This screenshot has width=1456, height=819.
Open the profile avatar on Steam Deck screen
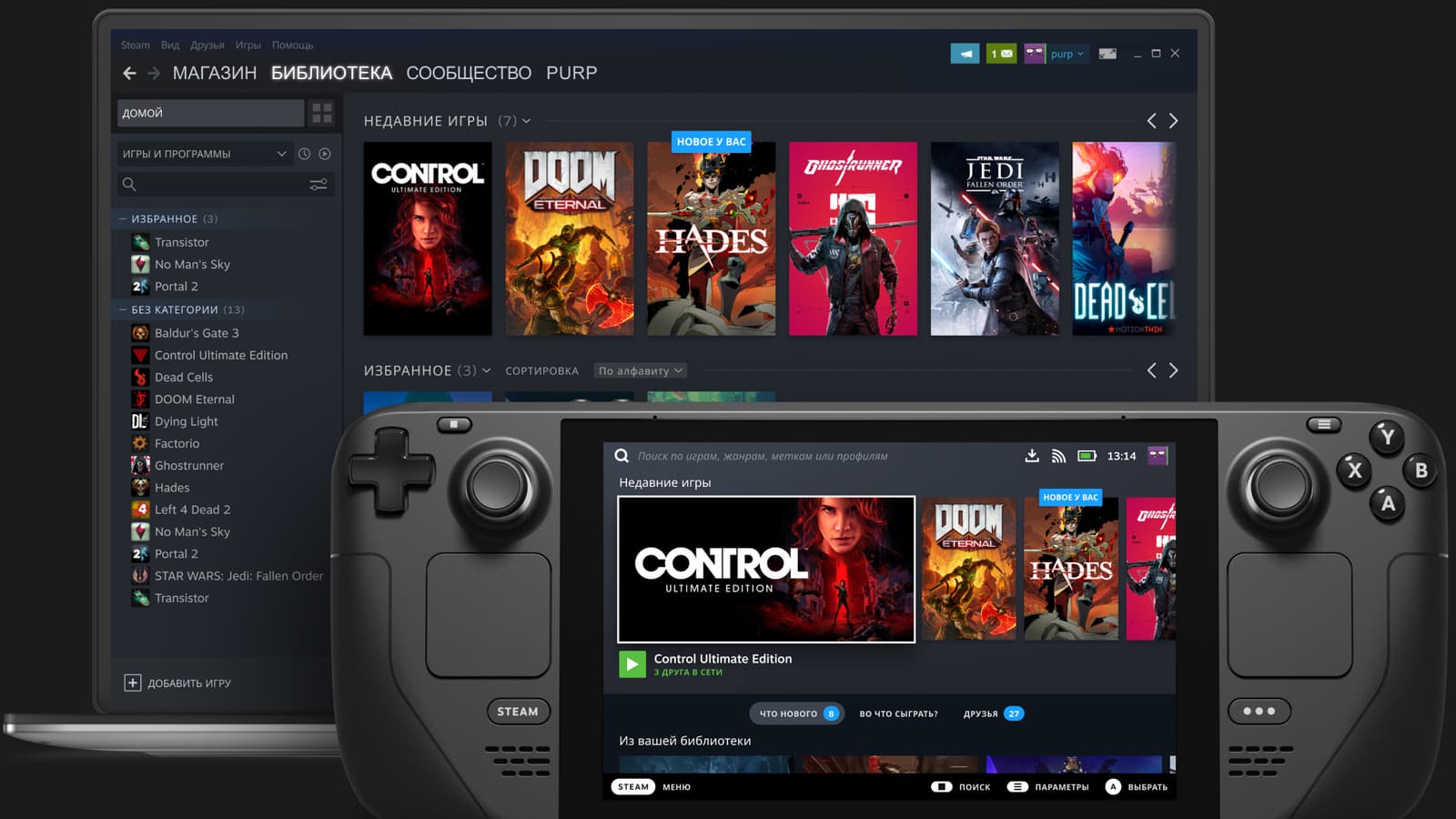tap(1158, 456)
